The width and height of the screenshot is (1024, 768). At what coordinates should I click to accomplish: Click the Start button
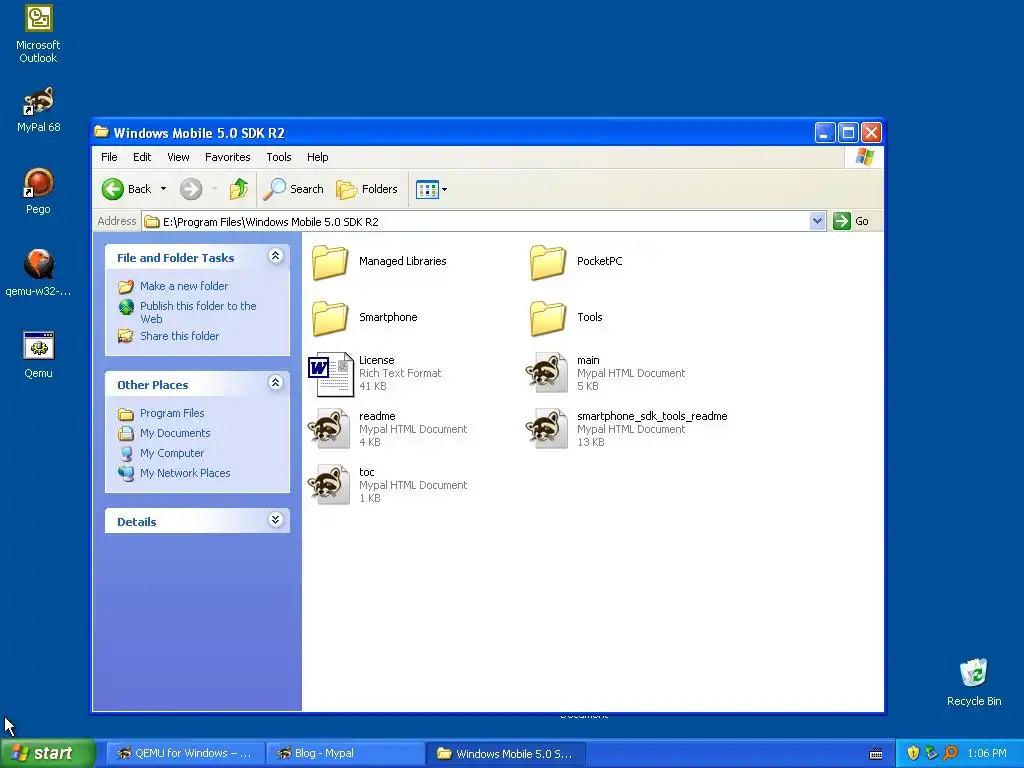[x=47, y=753]
